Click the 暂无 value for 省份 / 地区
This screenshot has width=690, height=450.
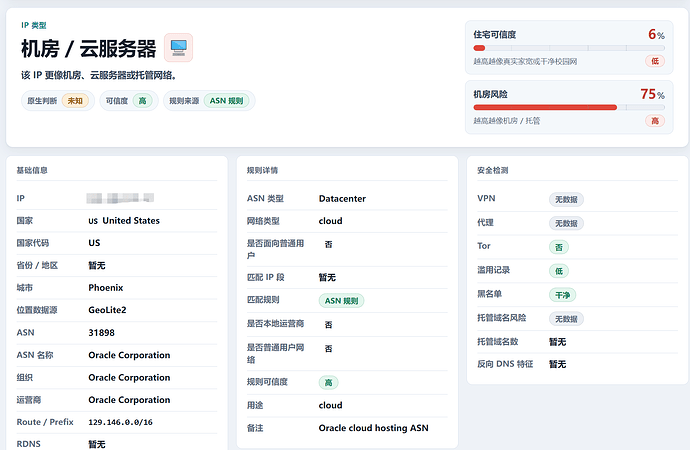97,266
